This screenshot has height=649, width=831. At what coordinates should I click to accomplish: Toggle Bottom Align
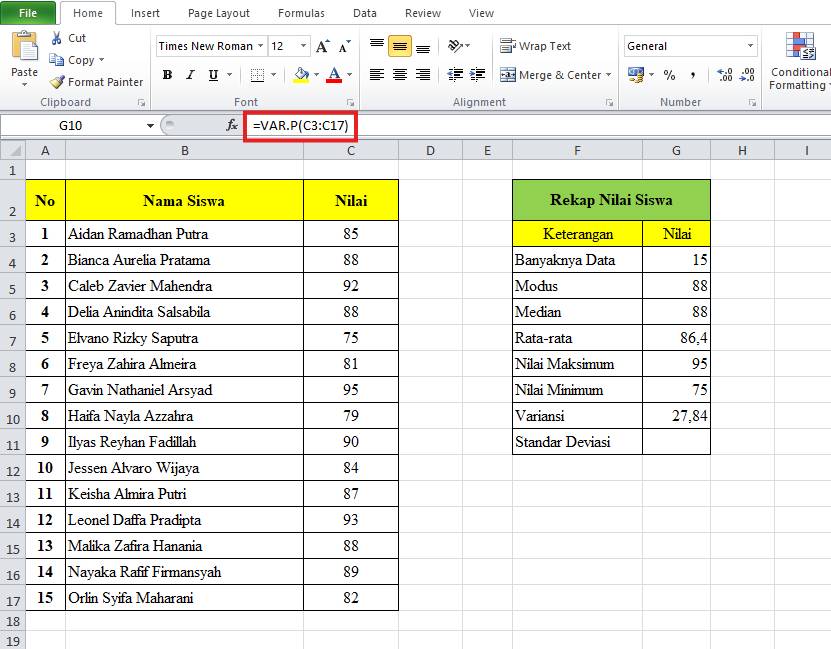point(423,46)
